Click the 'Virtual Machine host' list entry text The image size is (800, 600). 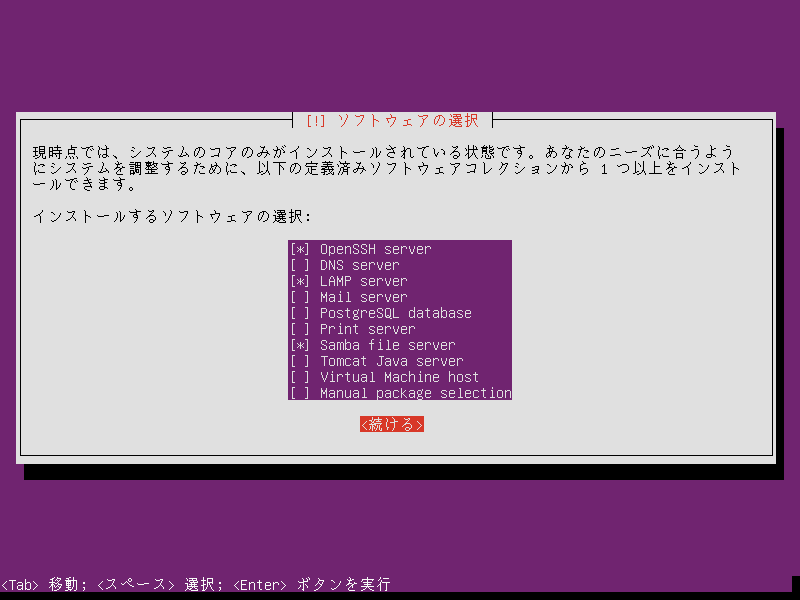pos(399,377)
